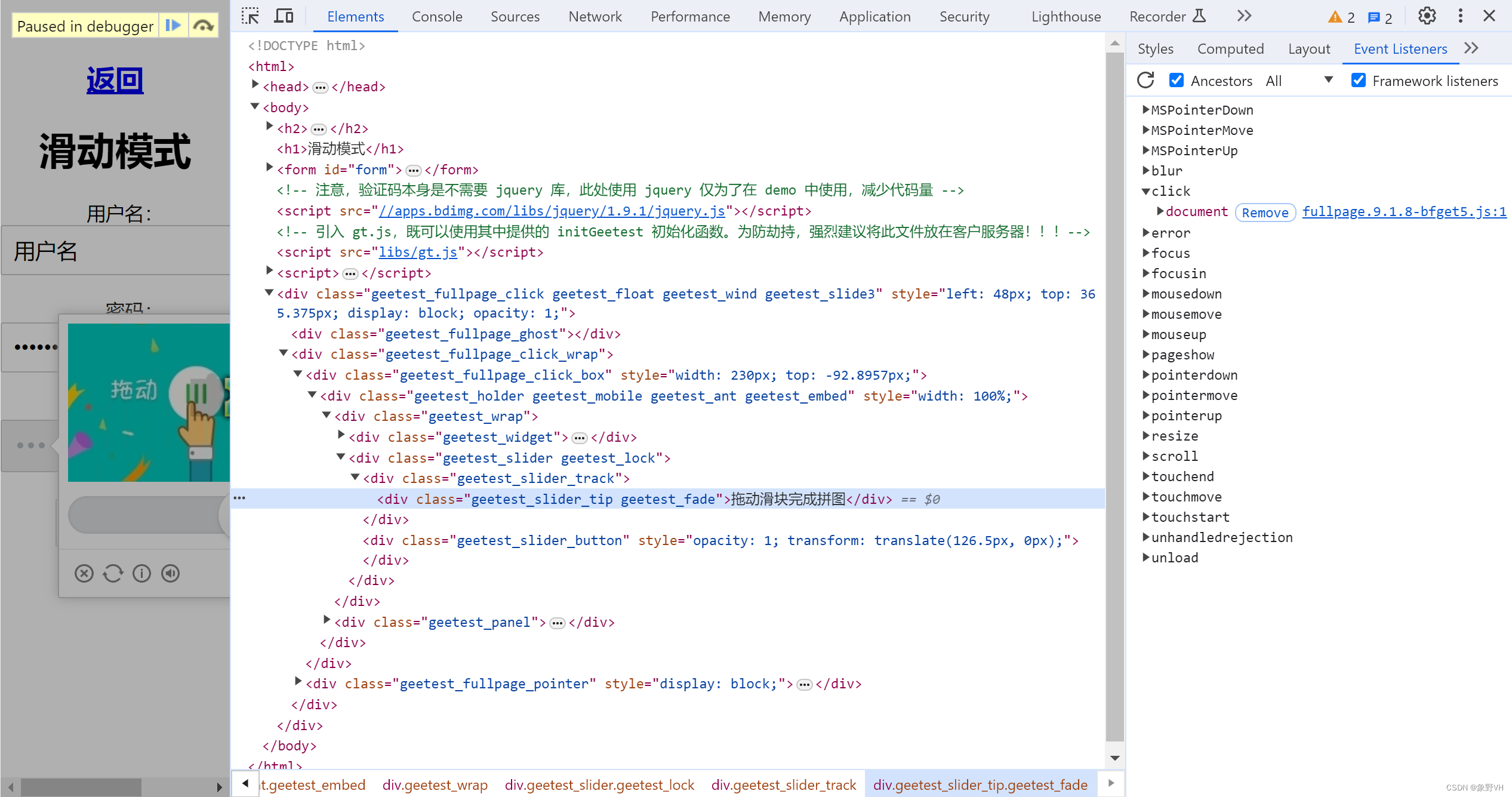Image resolution: width=1512 pixels, height=797 pixels.
Task: Click the 返回 link at top left
Action: click(x=114, y=80)
